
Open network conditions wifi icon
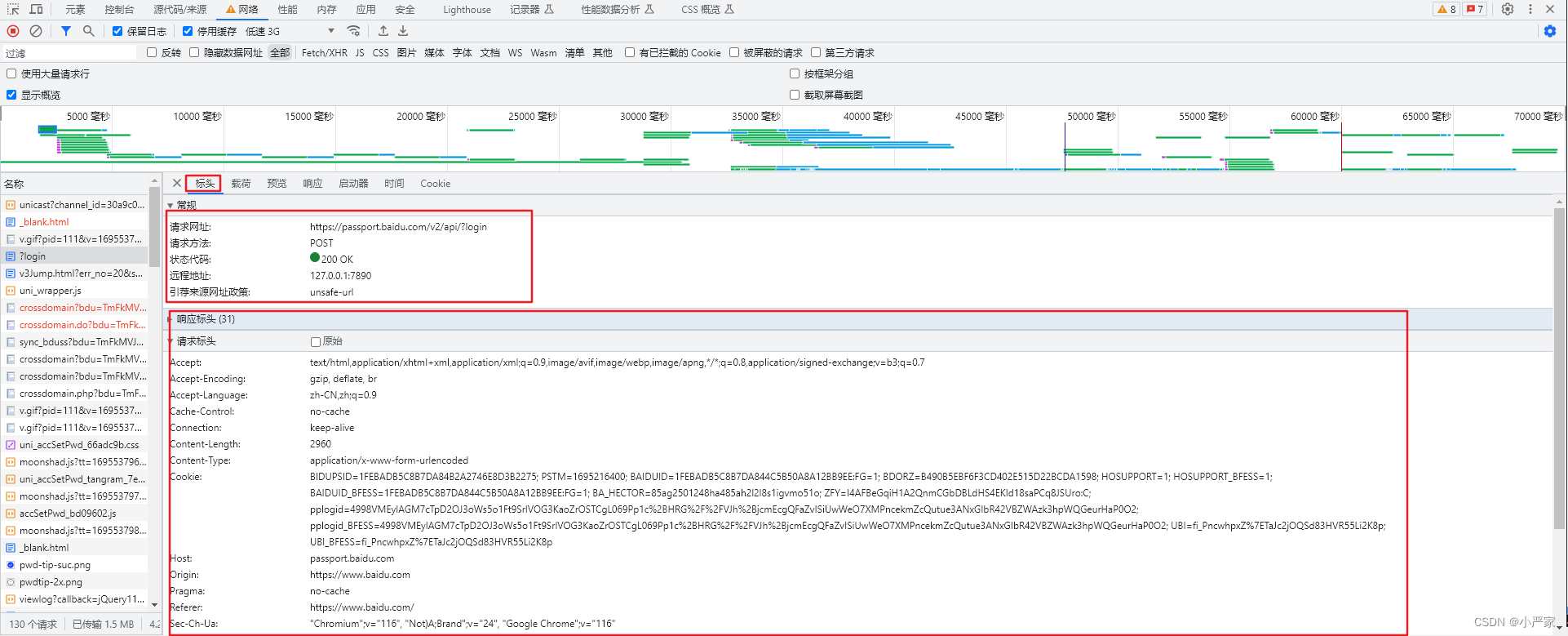[x=354, y=31]
